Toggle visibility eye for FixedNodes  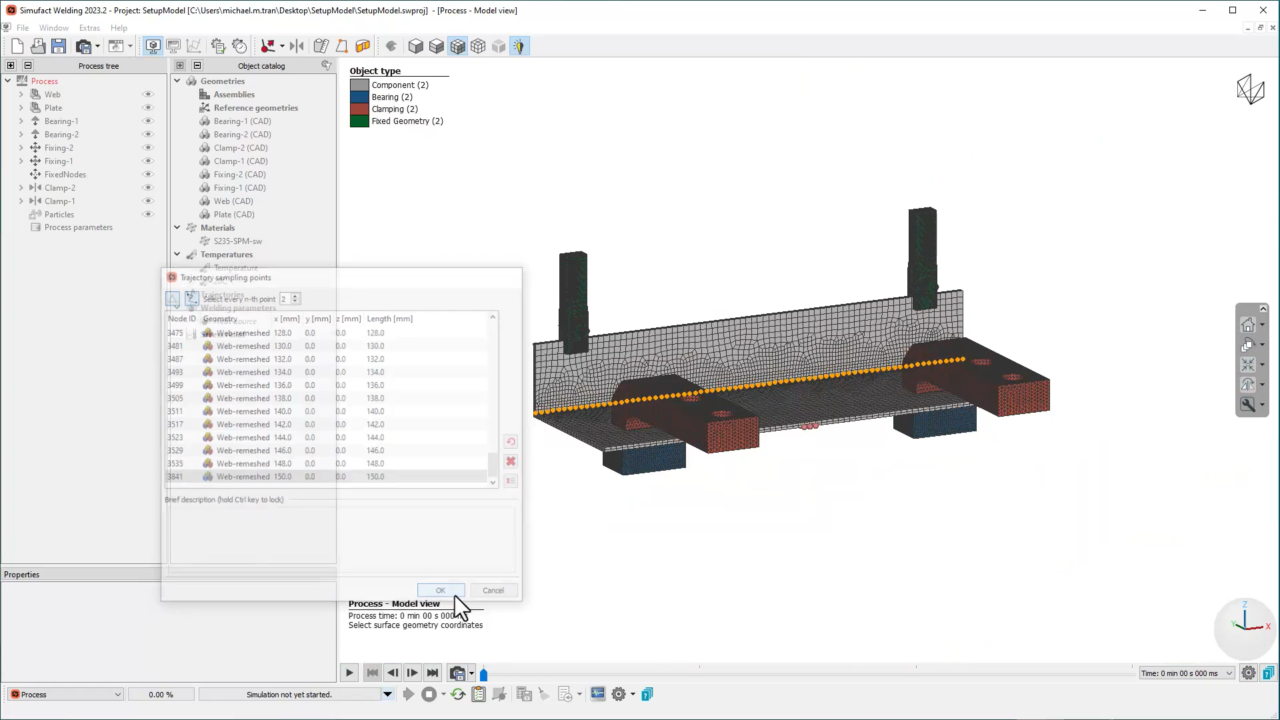(x=148, y=174)
